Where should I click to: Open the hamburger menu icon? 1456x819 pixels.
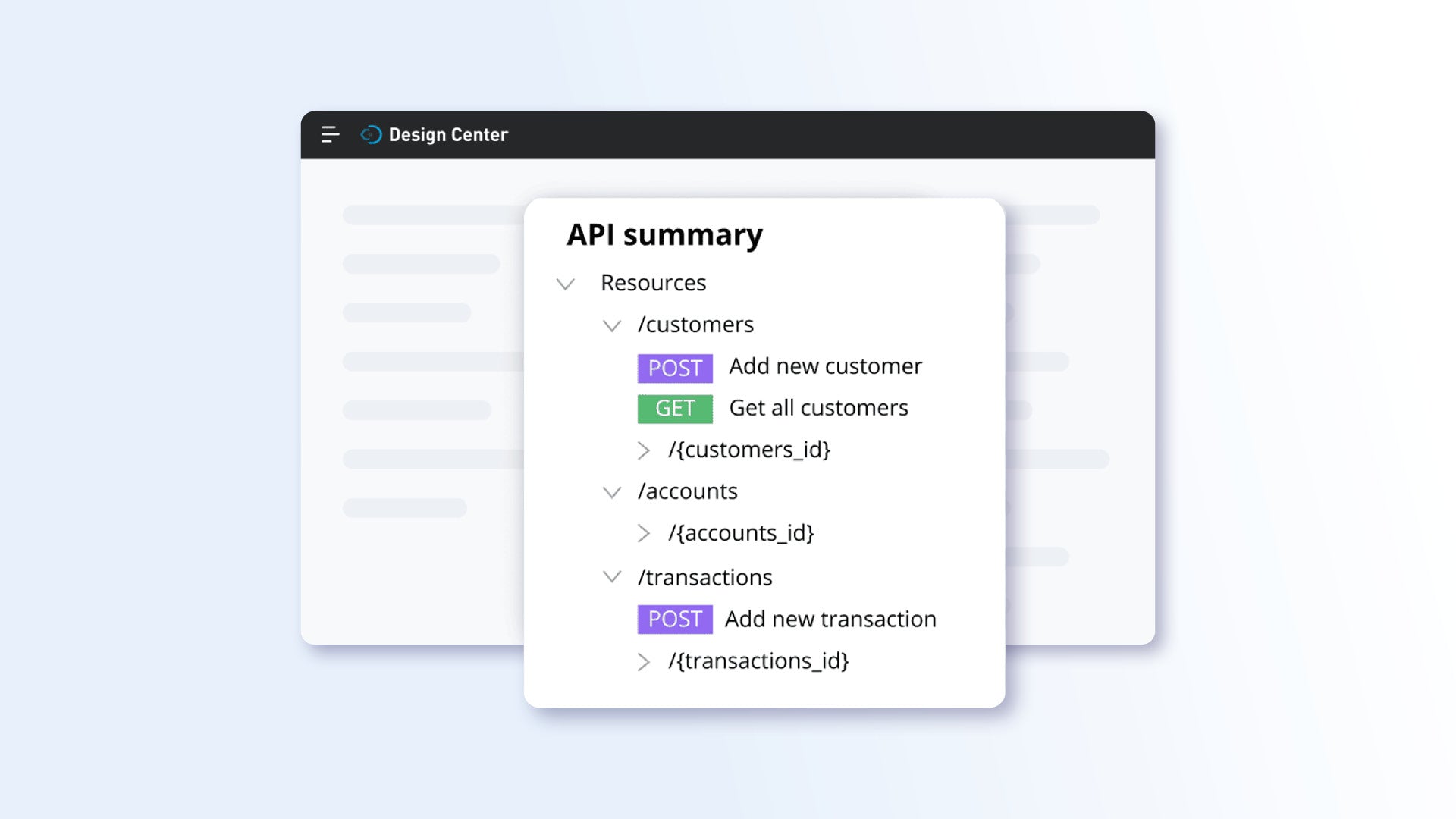330,135
